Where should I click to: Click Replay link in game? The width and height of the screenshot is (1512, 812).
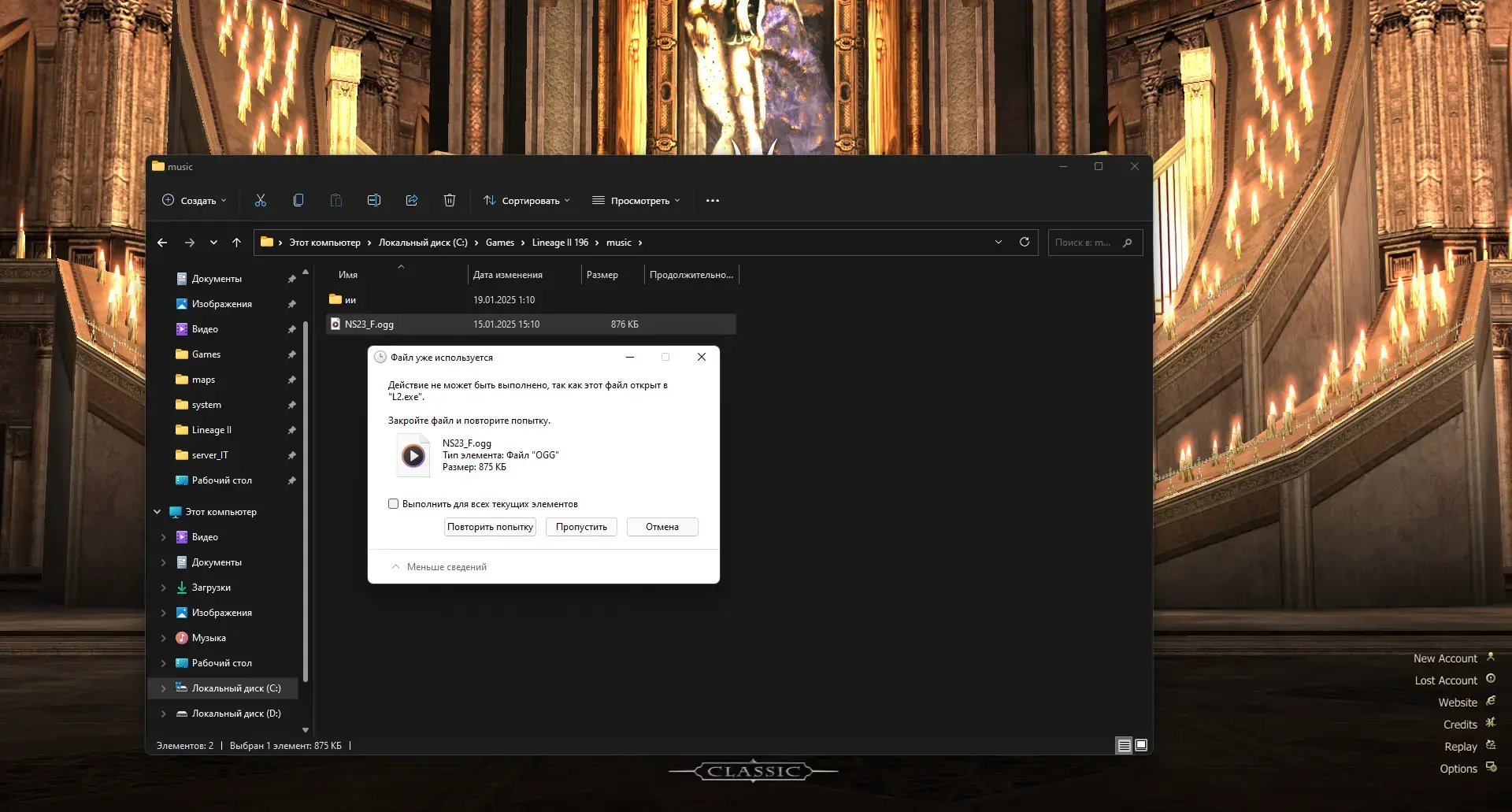1461,747
